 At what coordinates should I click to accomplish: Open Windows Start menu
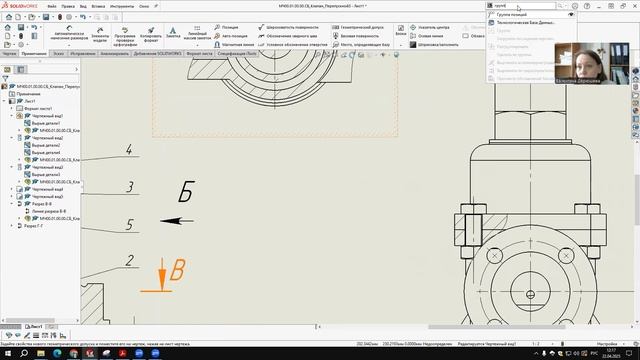[x=7, y=353]
